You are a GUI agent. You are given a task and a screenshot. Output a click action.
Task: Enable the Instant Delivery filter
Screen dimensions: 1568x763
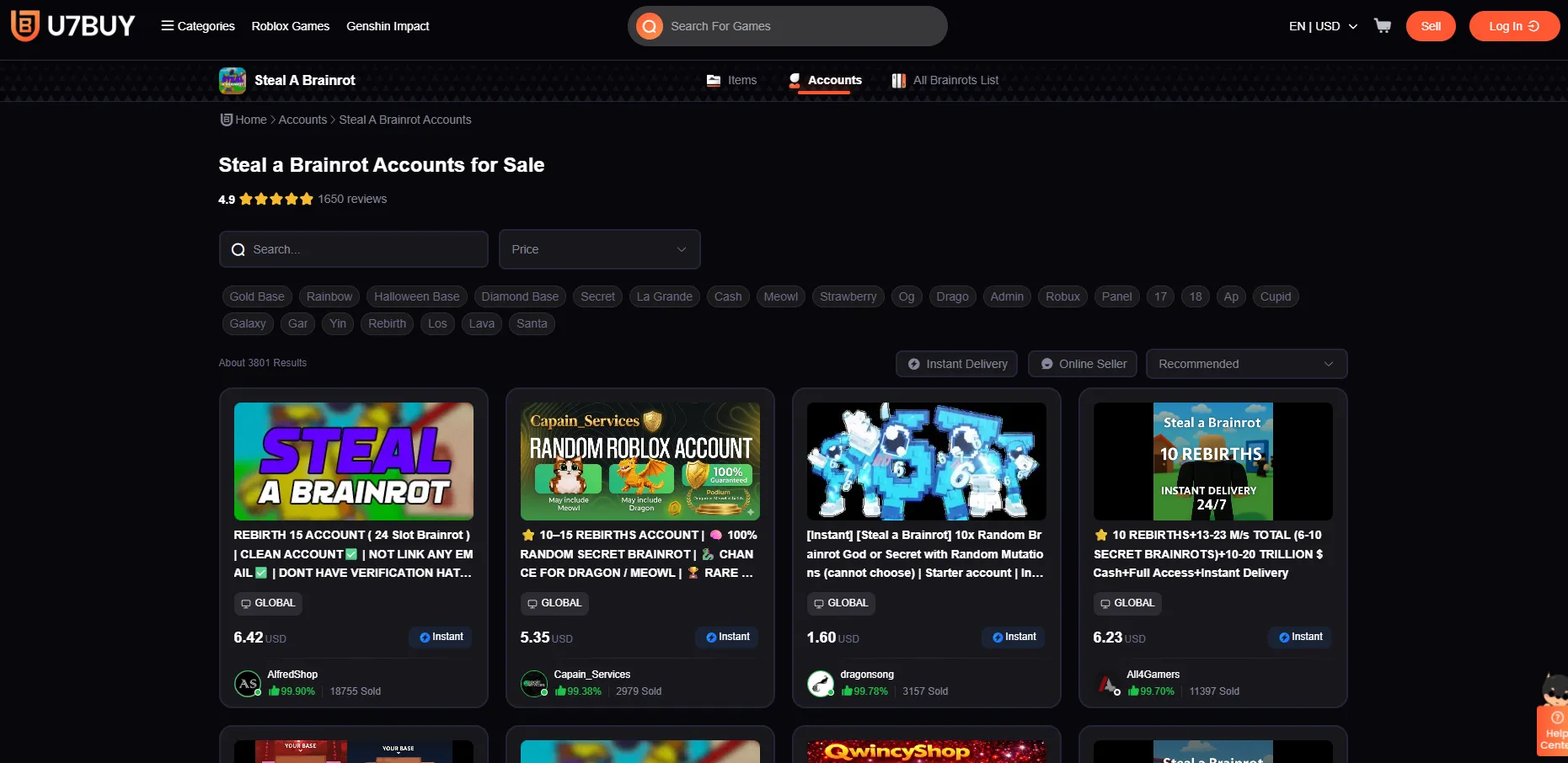(955, 363)
